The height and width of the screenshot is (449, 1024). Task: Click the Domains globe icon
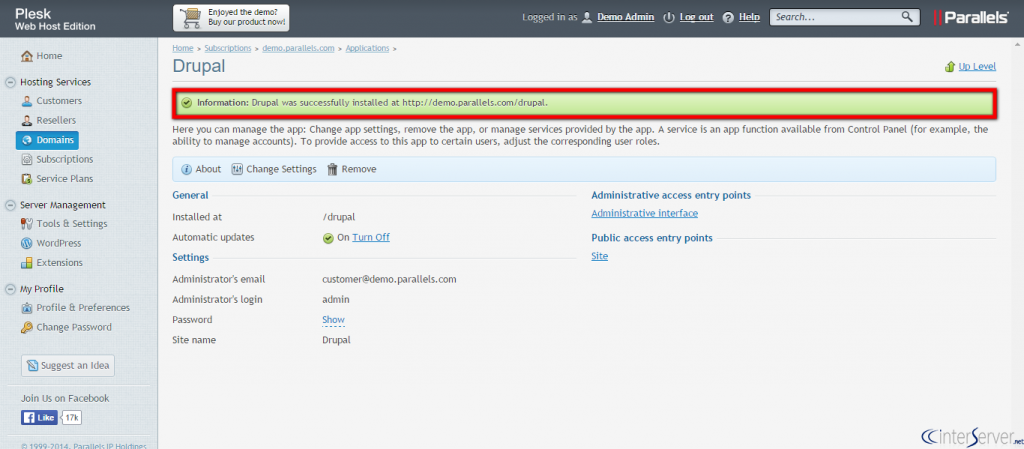pyautogui.click(x=27, y=140)
